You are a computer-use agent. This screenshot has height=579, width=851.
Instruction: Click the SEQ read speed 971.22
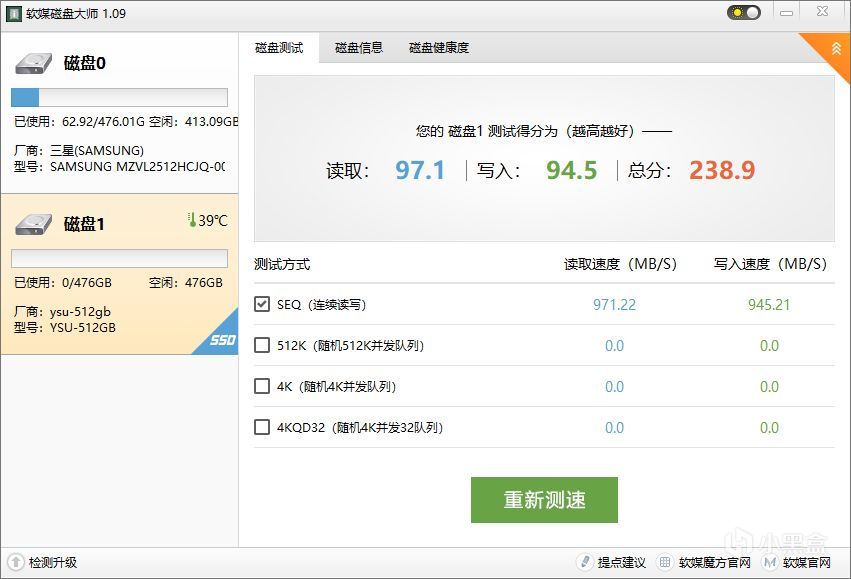pos(614,304)
